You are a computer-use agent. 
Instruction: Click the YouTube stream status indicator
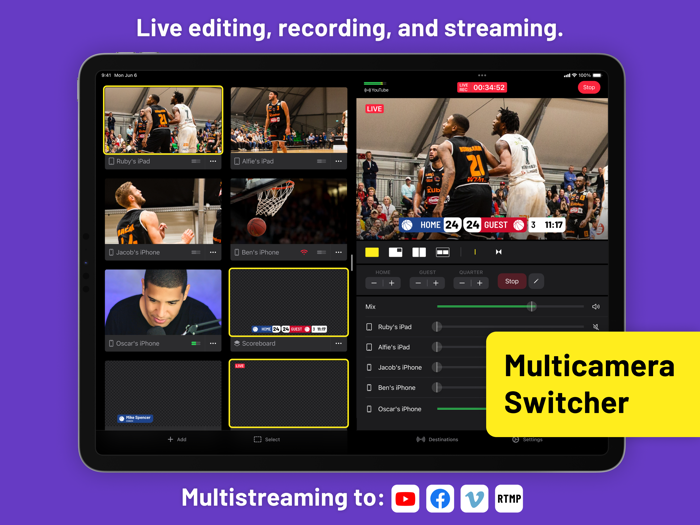pos(376,87)
